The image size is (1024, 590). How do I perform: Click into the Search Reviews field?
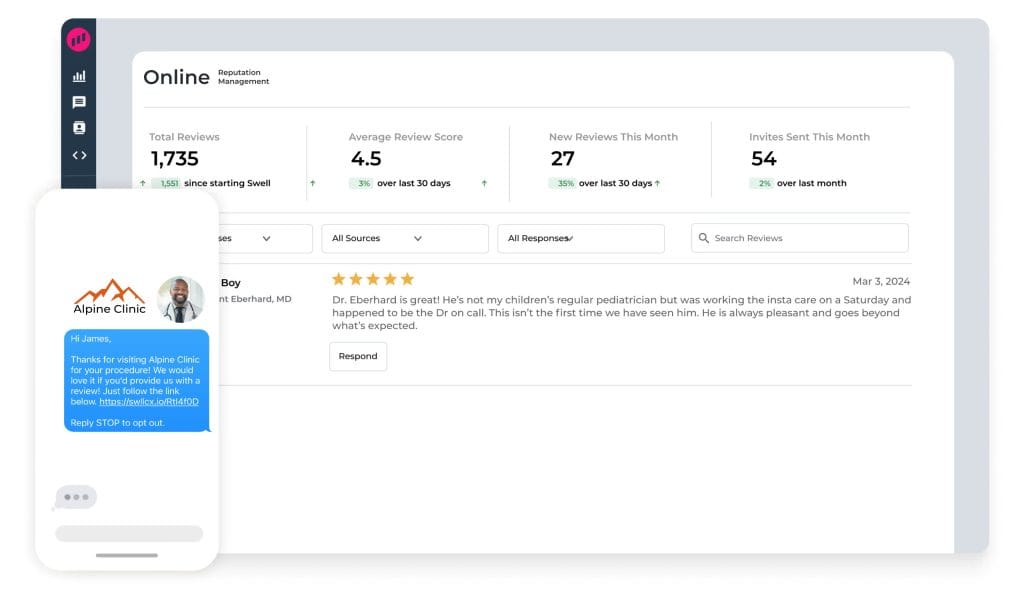pos(805,238)
